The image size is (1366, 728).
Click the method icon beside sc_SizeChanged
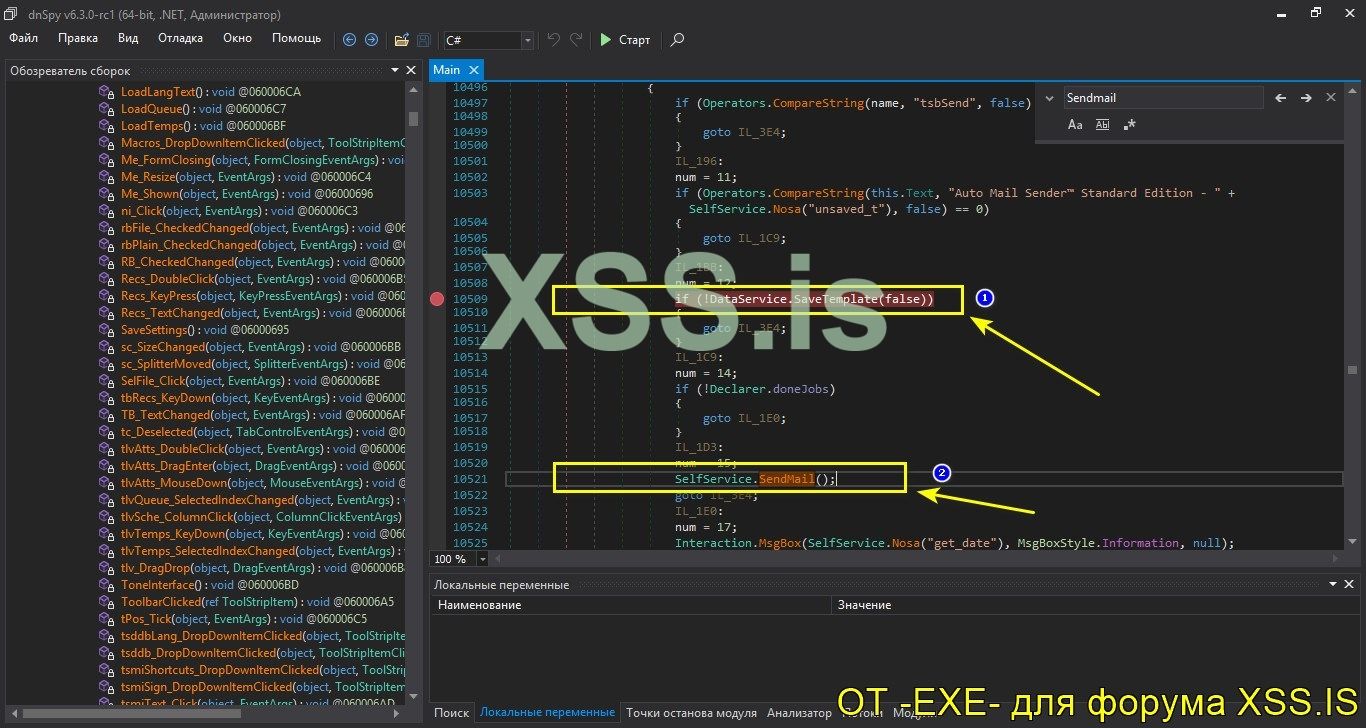coord(107,347)
